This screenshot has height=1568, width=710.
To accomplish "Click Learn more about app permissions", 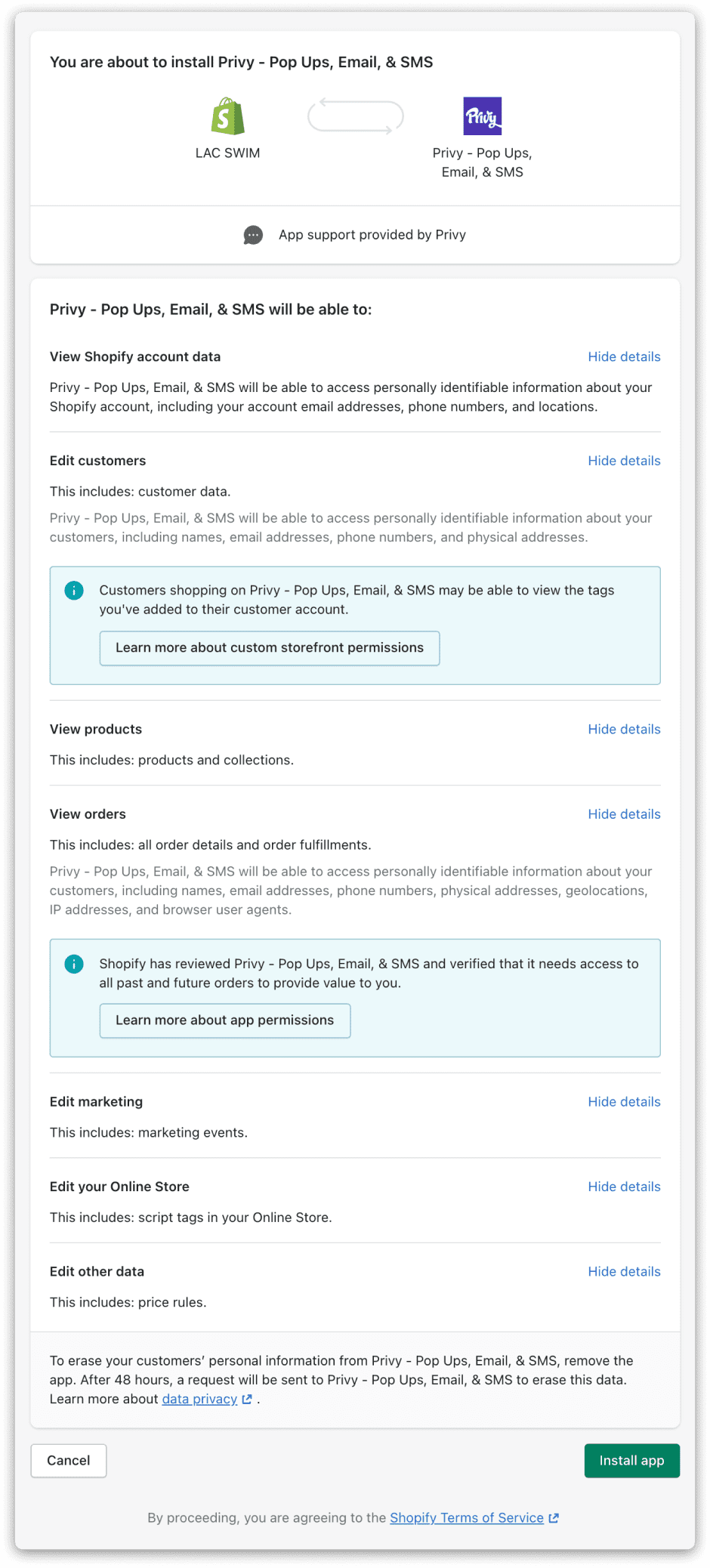I will point(224,1020).
